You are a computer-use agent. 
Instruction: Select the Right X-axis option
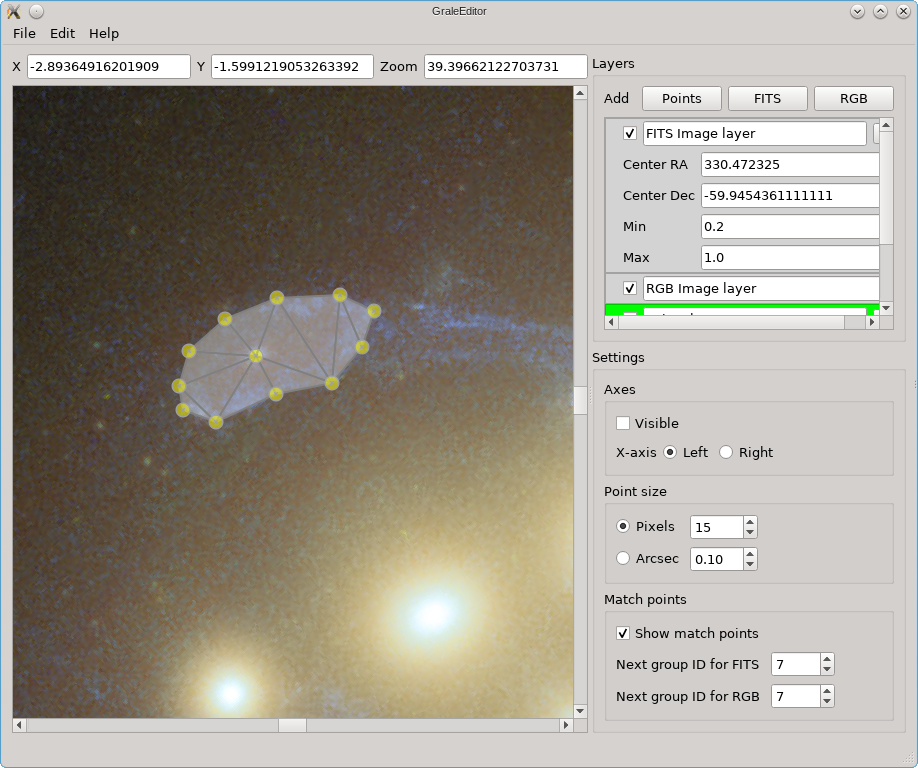726,452
